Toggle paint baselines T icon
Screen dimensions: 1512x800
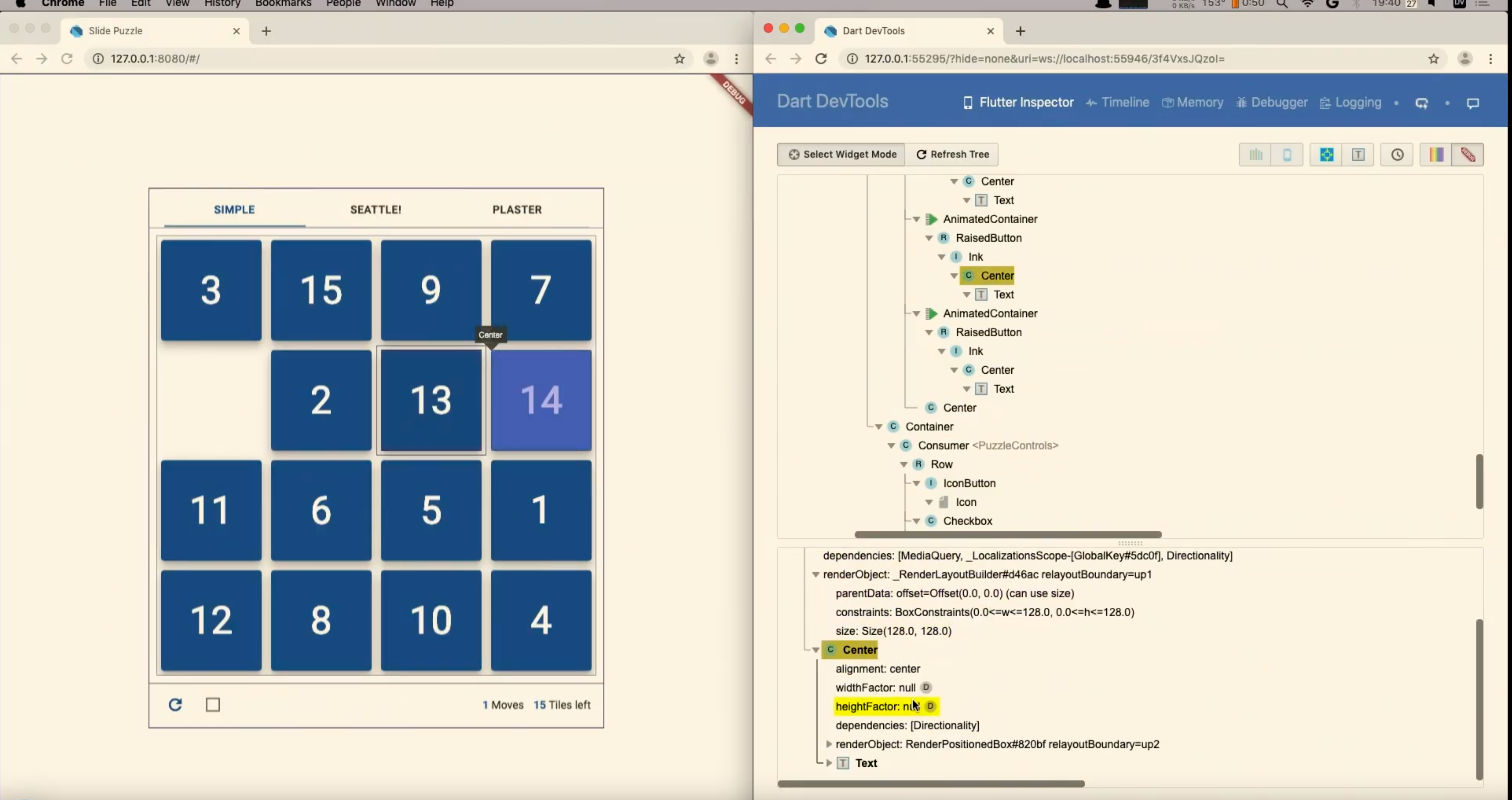(x=1358, y=154)
